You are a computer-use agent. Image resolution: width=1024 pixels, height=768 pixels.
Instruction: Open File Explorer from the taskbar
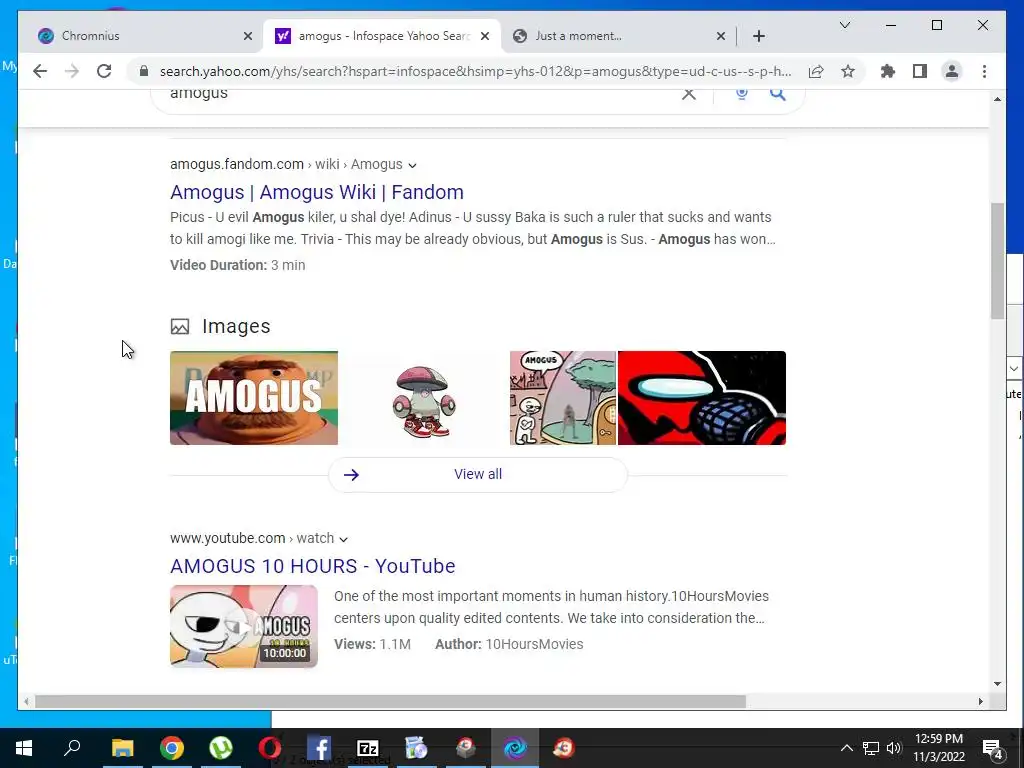pyautogui.click(x=122, y=748)
